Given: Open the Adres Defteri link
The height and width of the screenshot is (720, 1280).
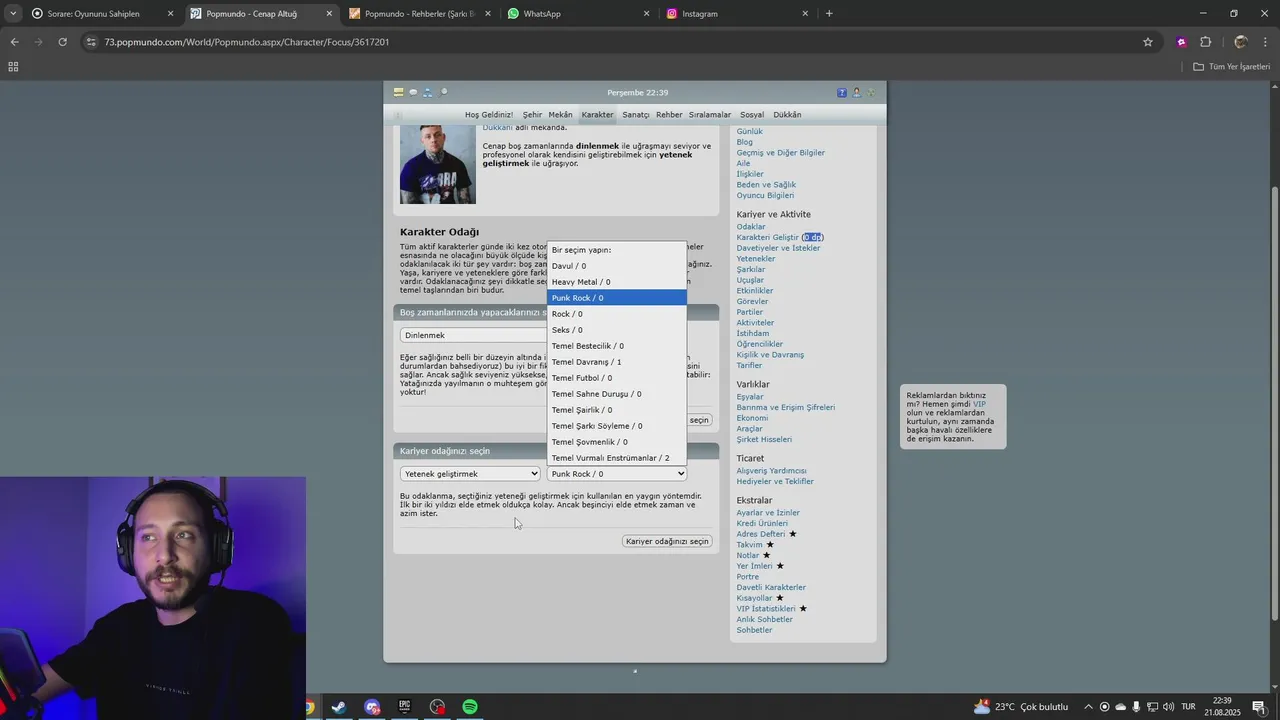Looking at the screenshot, I should tap(761, 534).
